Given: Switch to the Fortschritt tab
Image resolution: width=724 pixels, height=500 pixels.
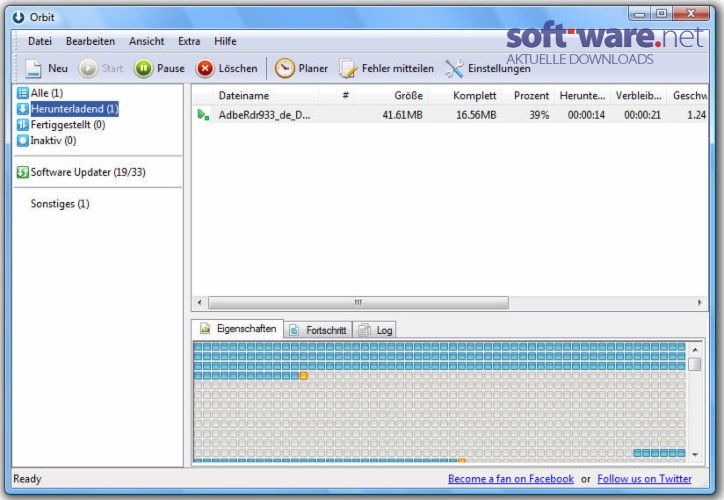Looking at the screenshot, I should 318,330.
